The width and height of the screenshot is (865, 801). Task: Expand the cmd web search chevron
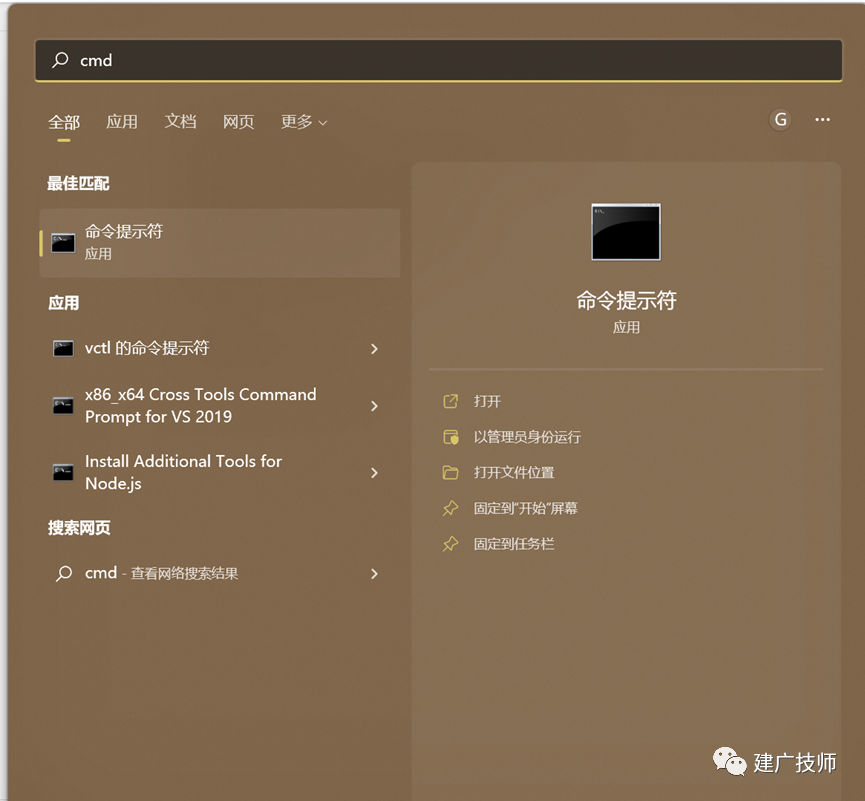[x=375, y=574]
